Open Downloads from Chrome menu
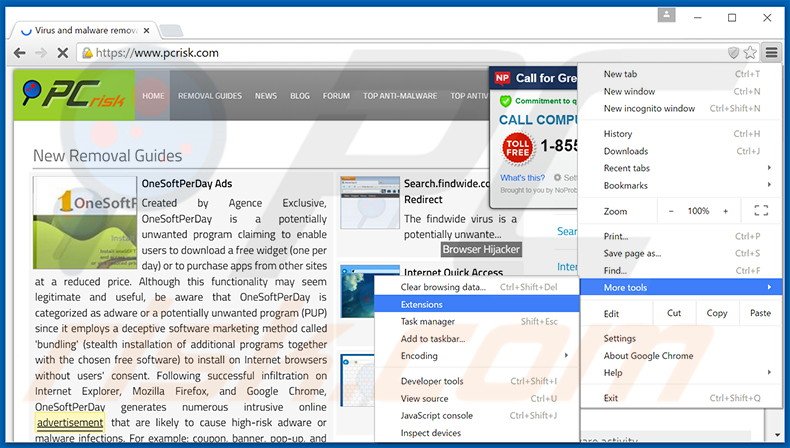The image size is (790, 448). [x=681, y=151]
